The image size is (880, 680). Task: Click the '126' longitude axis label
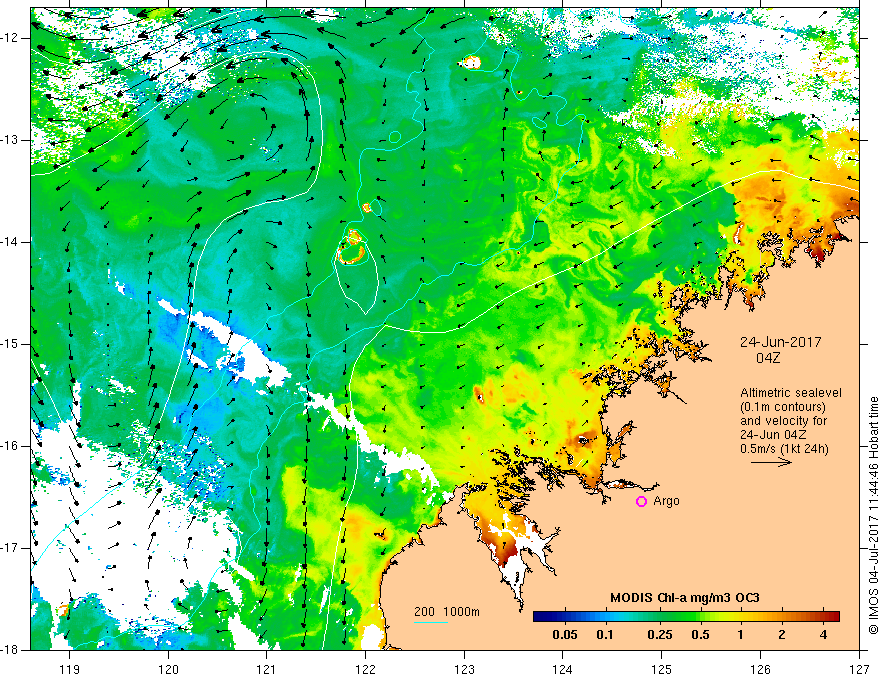760,669
